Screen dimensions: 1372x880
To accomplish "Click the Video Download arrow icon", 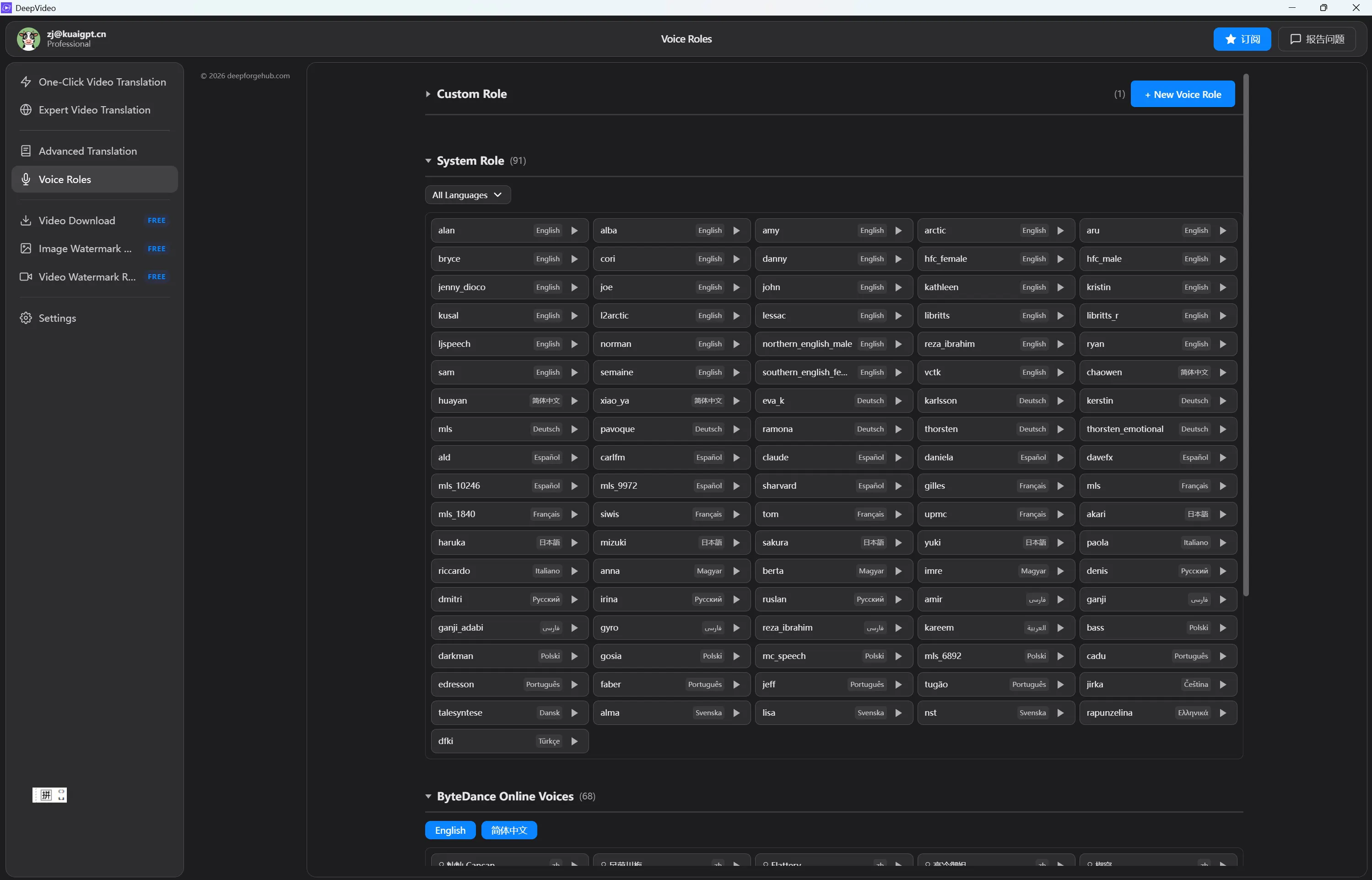I will coord(26,221).
